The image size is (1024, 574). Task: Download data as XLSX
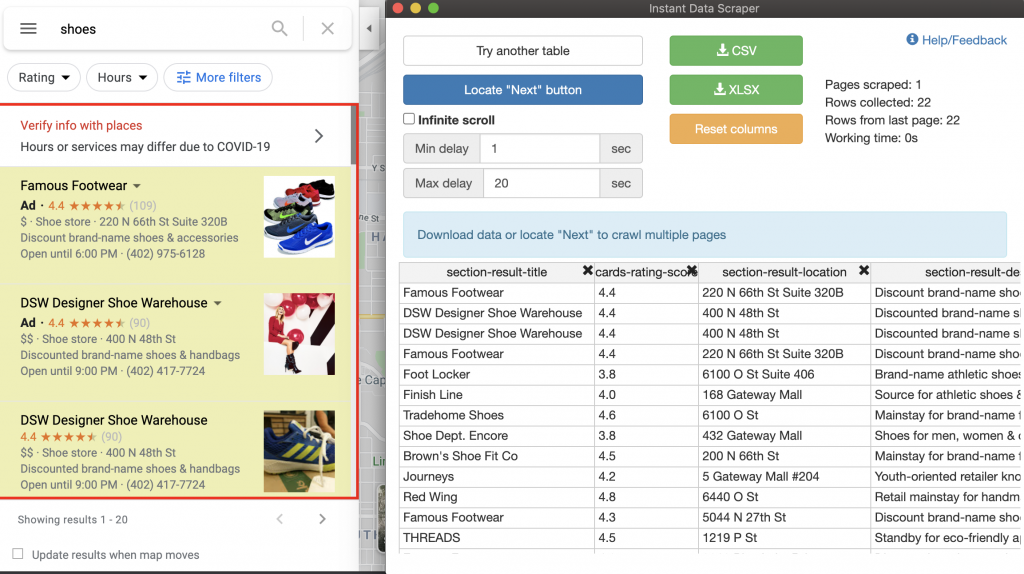point(735,90)
